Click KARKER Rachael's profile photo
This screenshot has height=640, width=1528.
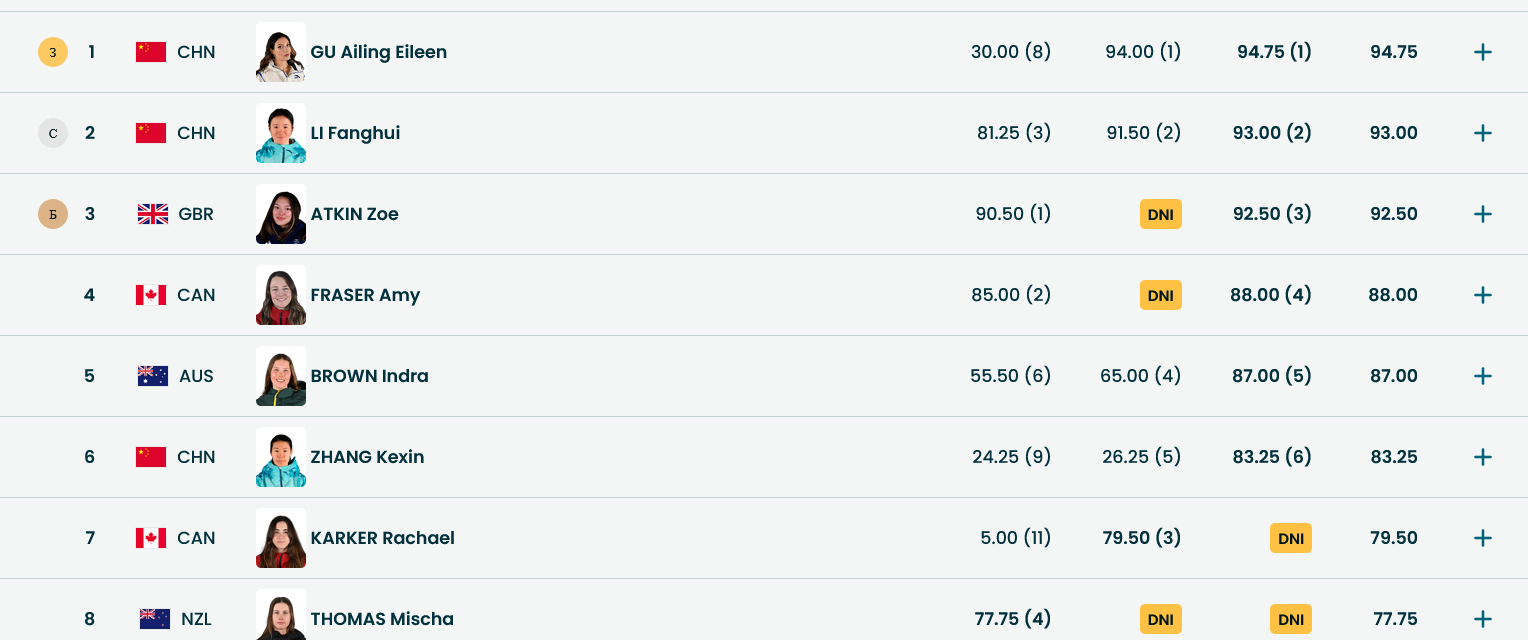pyautogui.click(x=281, y=538)
